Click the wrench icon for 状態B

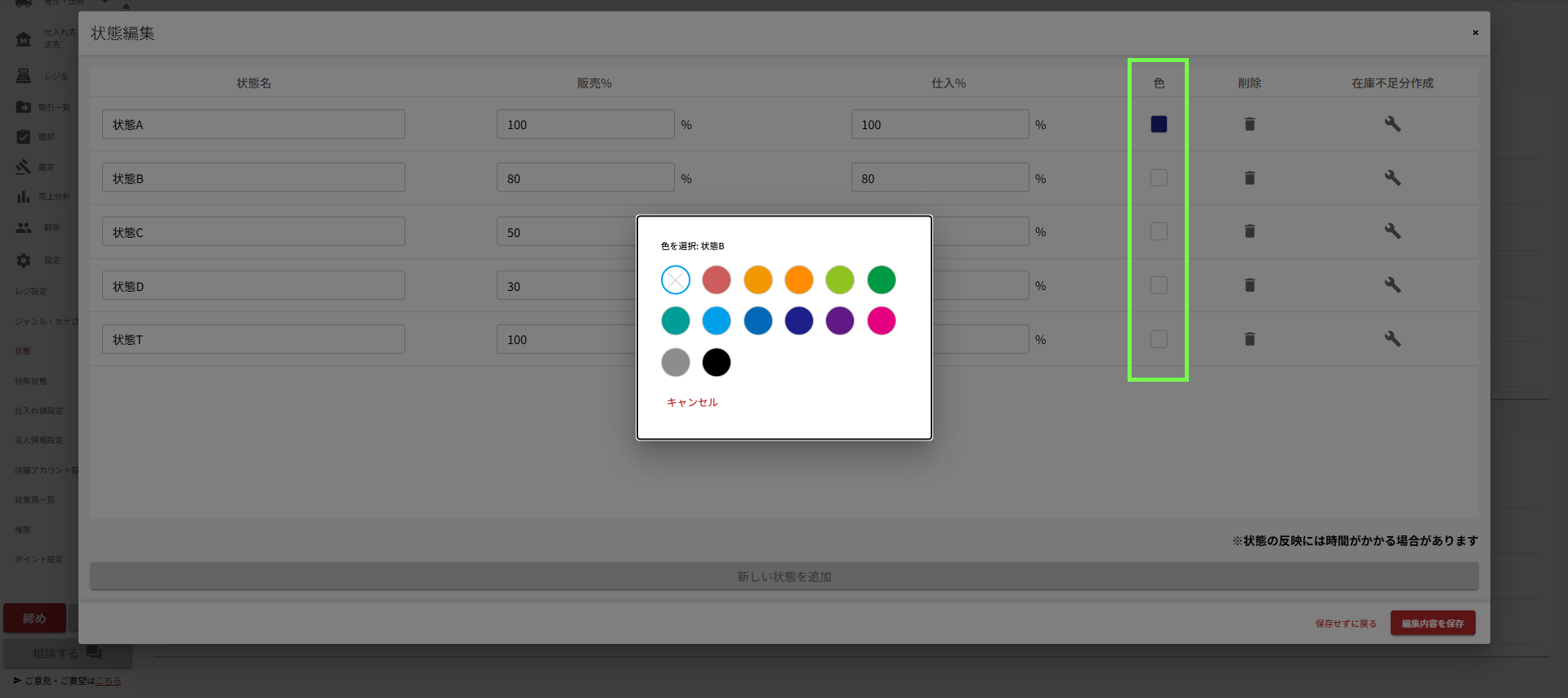[x=1392, y=177]
